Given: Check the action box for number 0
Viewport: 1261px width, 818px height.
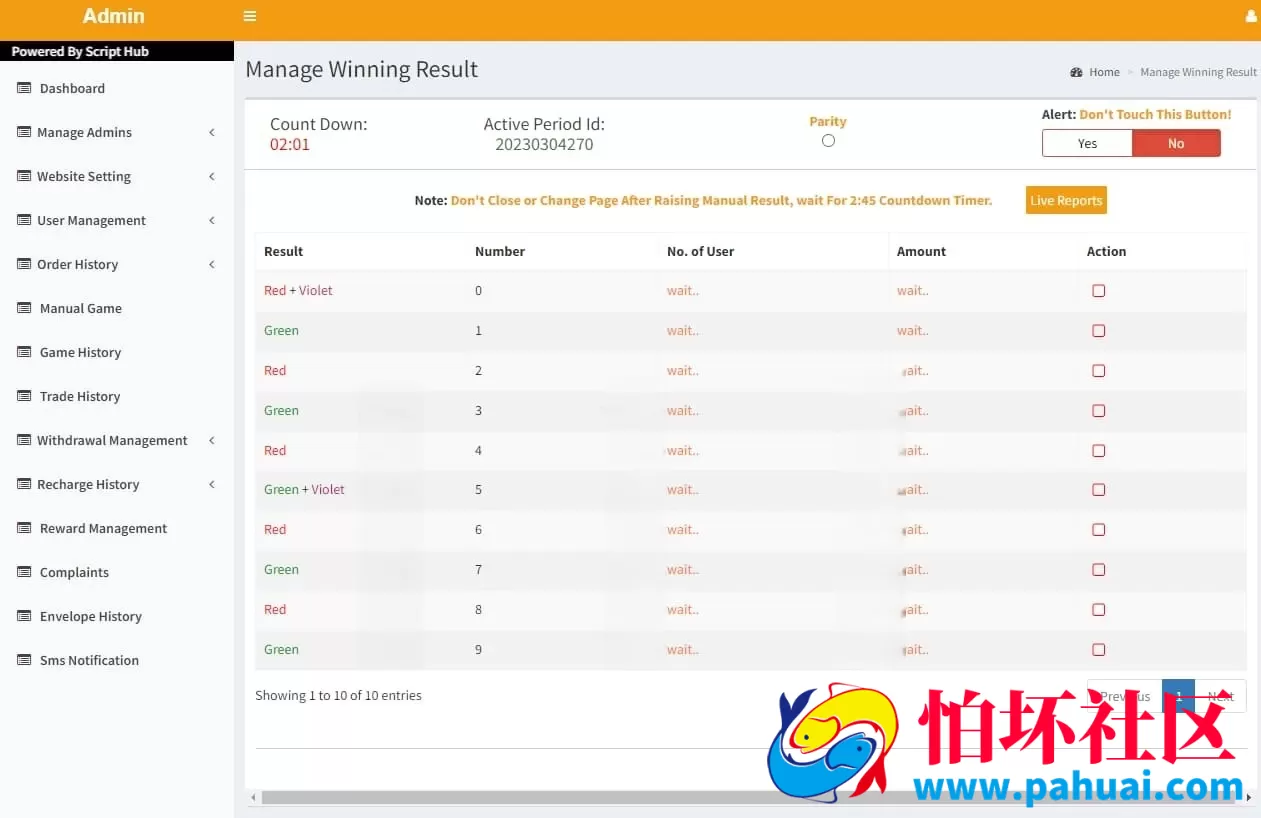Looking at the screenshot, I should coord(1099,291).
